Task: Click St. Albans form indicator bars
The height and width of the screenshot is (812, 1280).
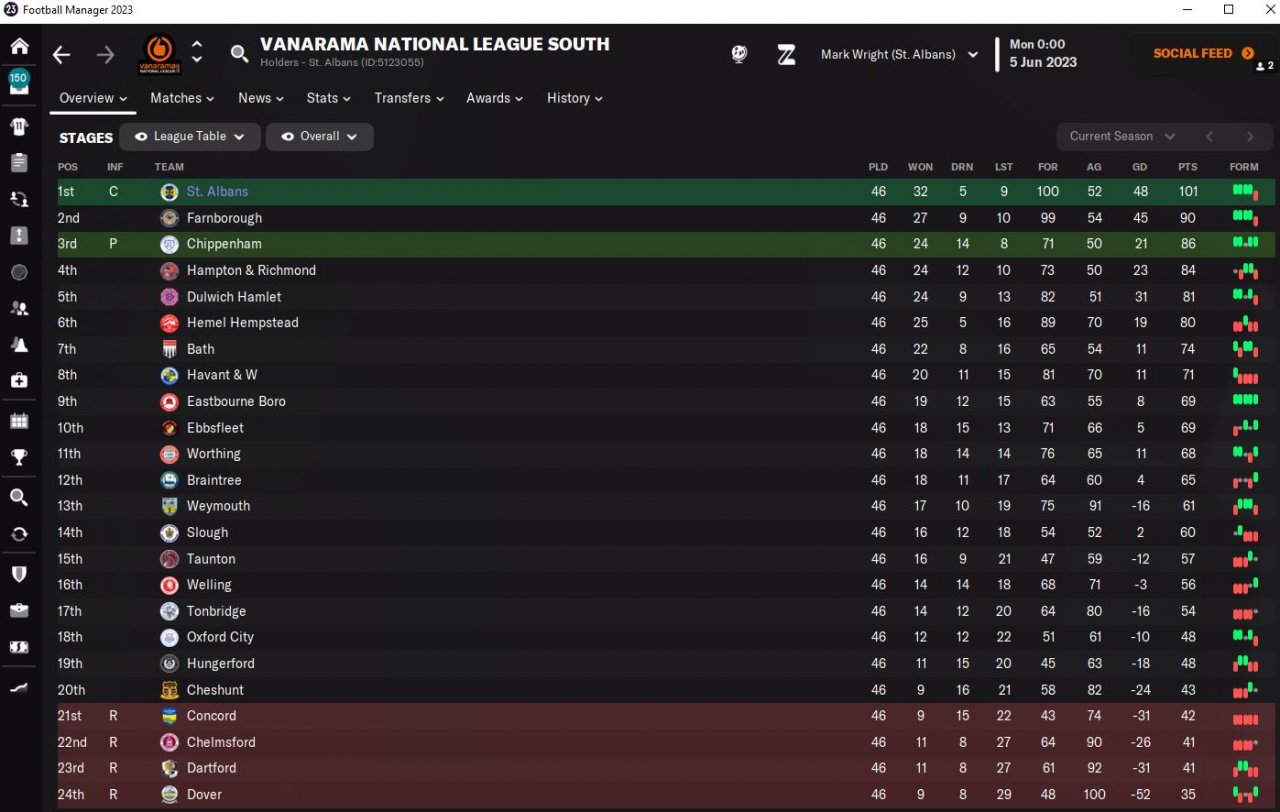Action: point(1244,191)
